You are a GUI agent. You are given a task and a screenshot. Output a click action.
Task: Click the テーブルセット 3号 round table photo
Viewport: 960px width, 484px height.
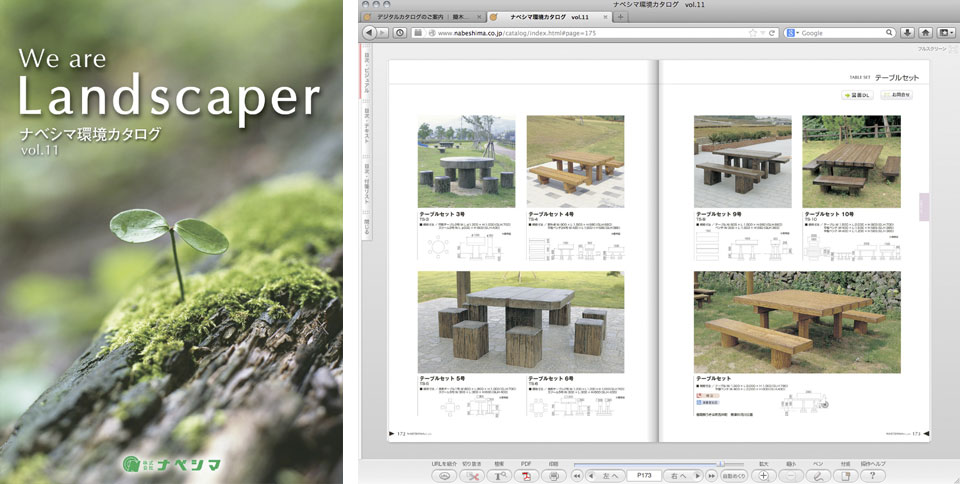(x=467, y=162)
